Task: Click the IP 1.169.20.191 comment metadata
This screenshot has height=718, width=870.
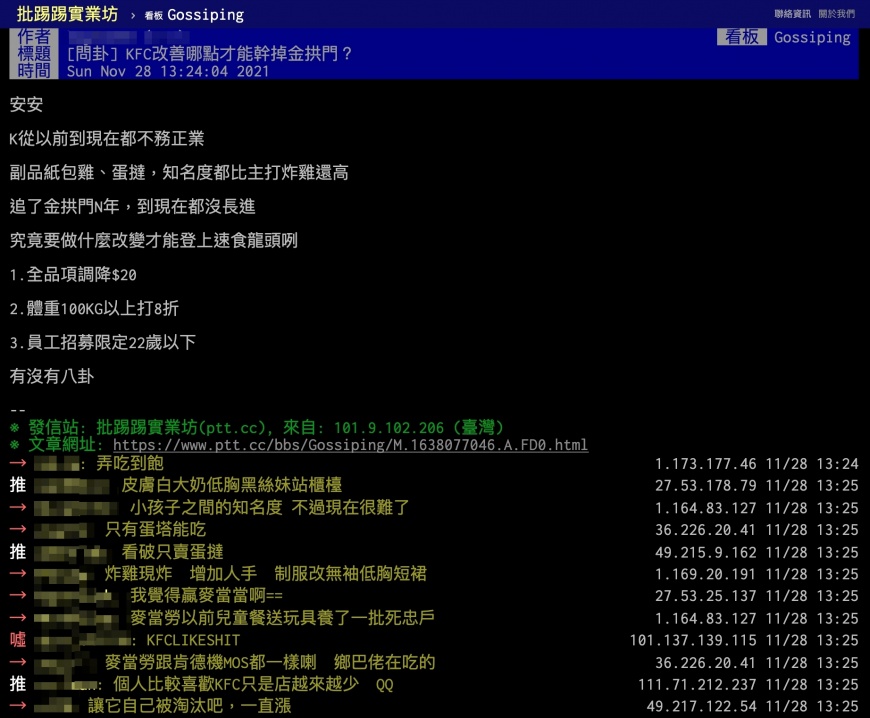Action: pos(756,574)
